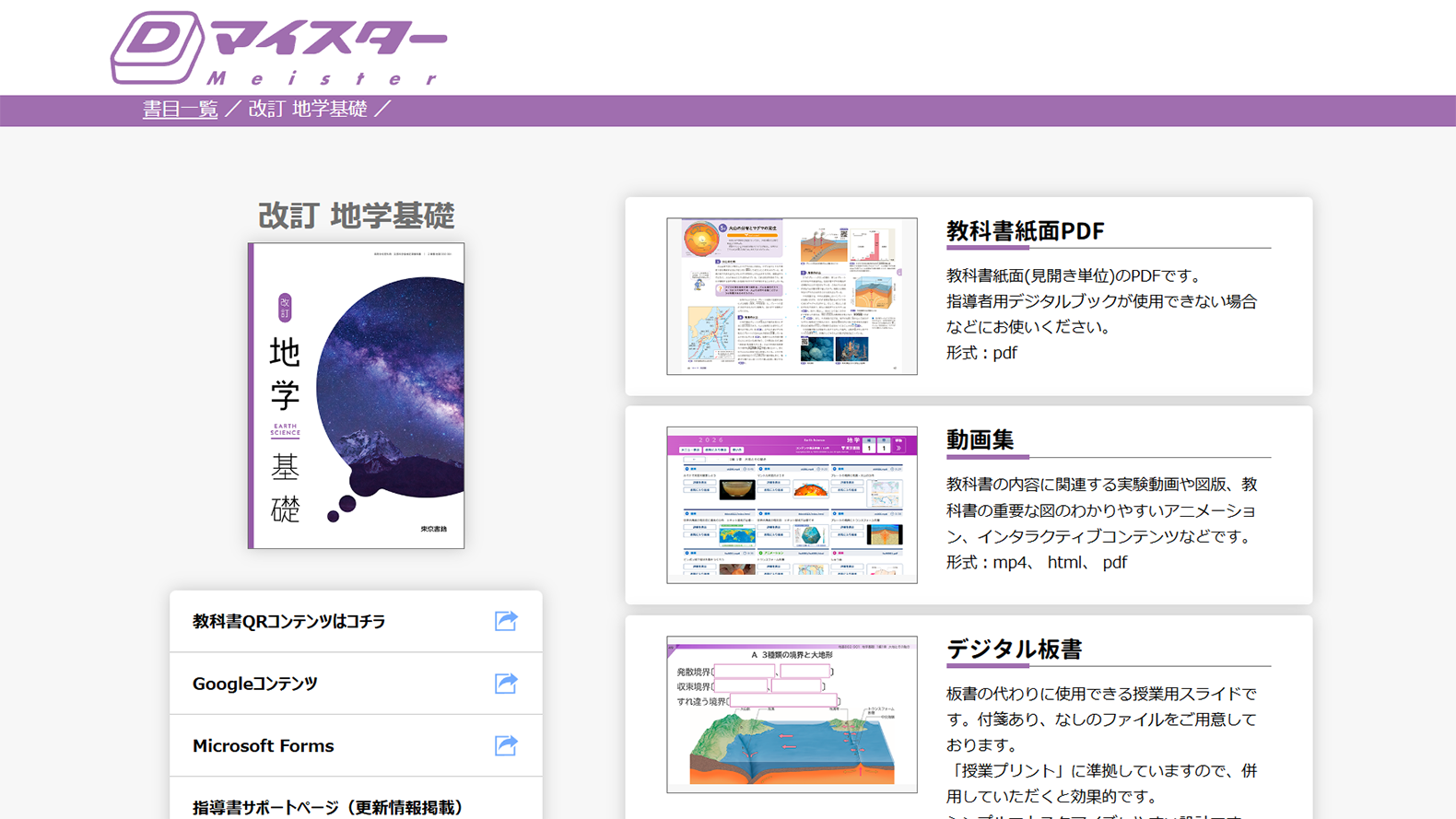Click the デジタル板書 plate boundary thumbnail
This screenshot has height=819, width=1456.
point(792,714)
